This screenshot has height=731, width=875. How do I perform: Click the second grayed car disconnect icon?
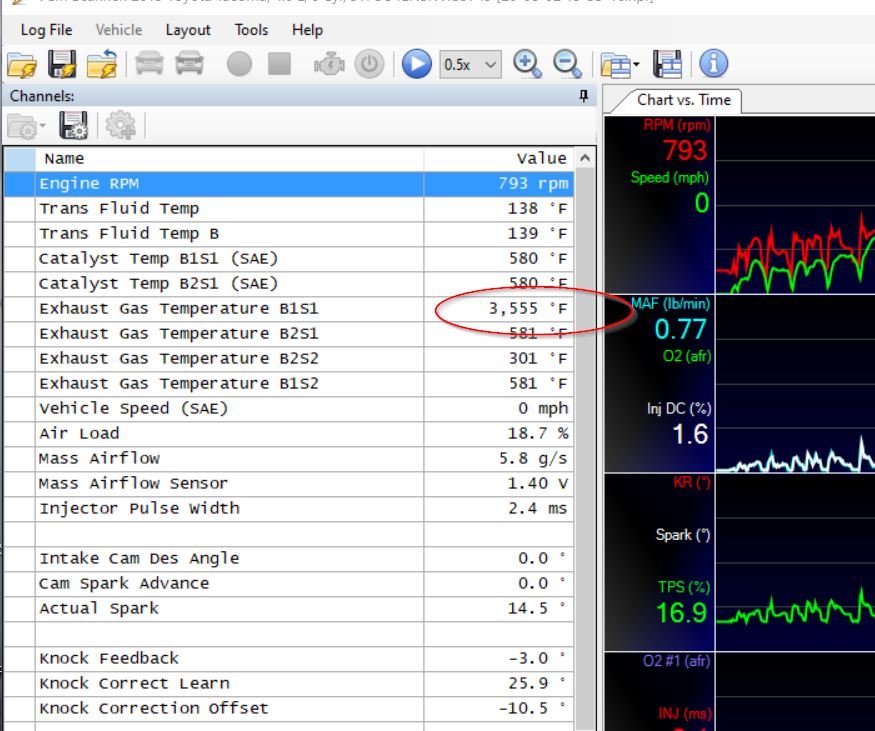point(189,63)
